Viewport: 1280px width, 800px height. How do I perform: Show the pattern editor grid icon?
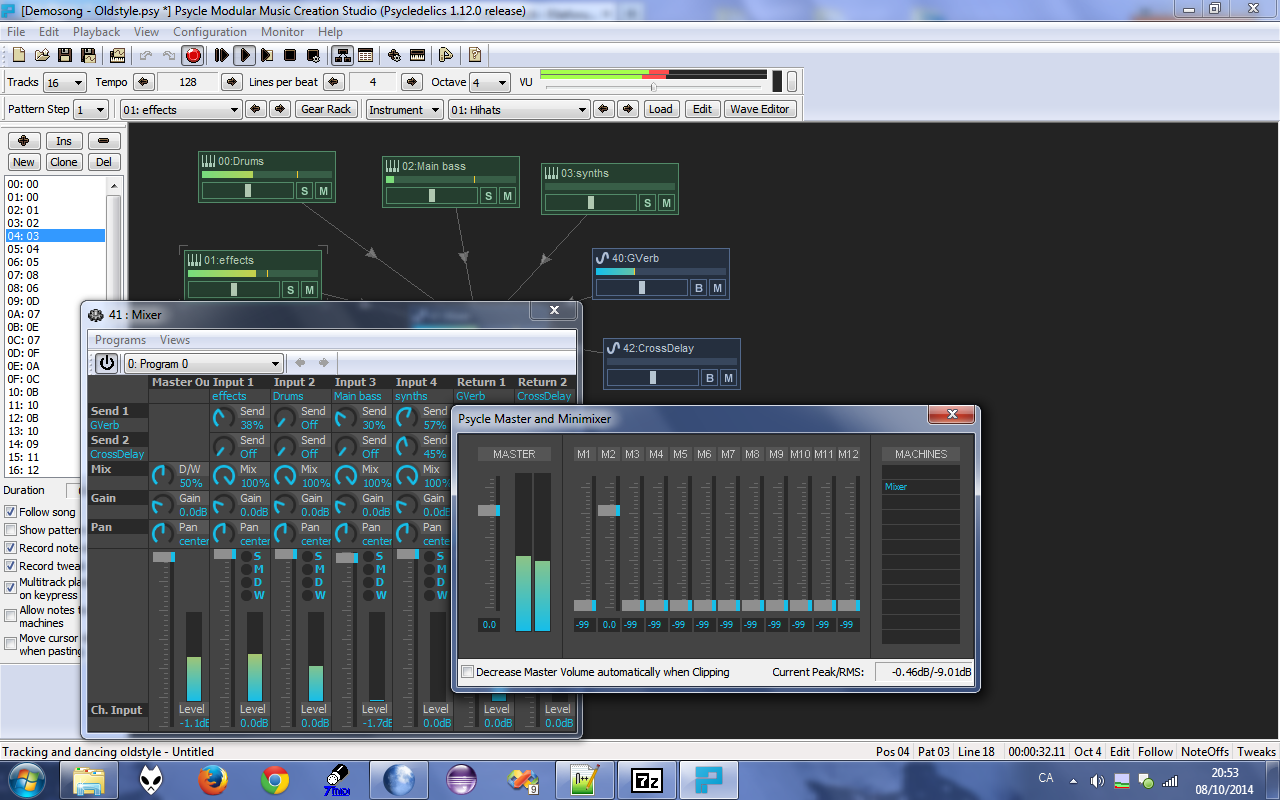coord(366,55)
